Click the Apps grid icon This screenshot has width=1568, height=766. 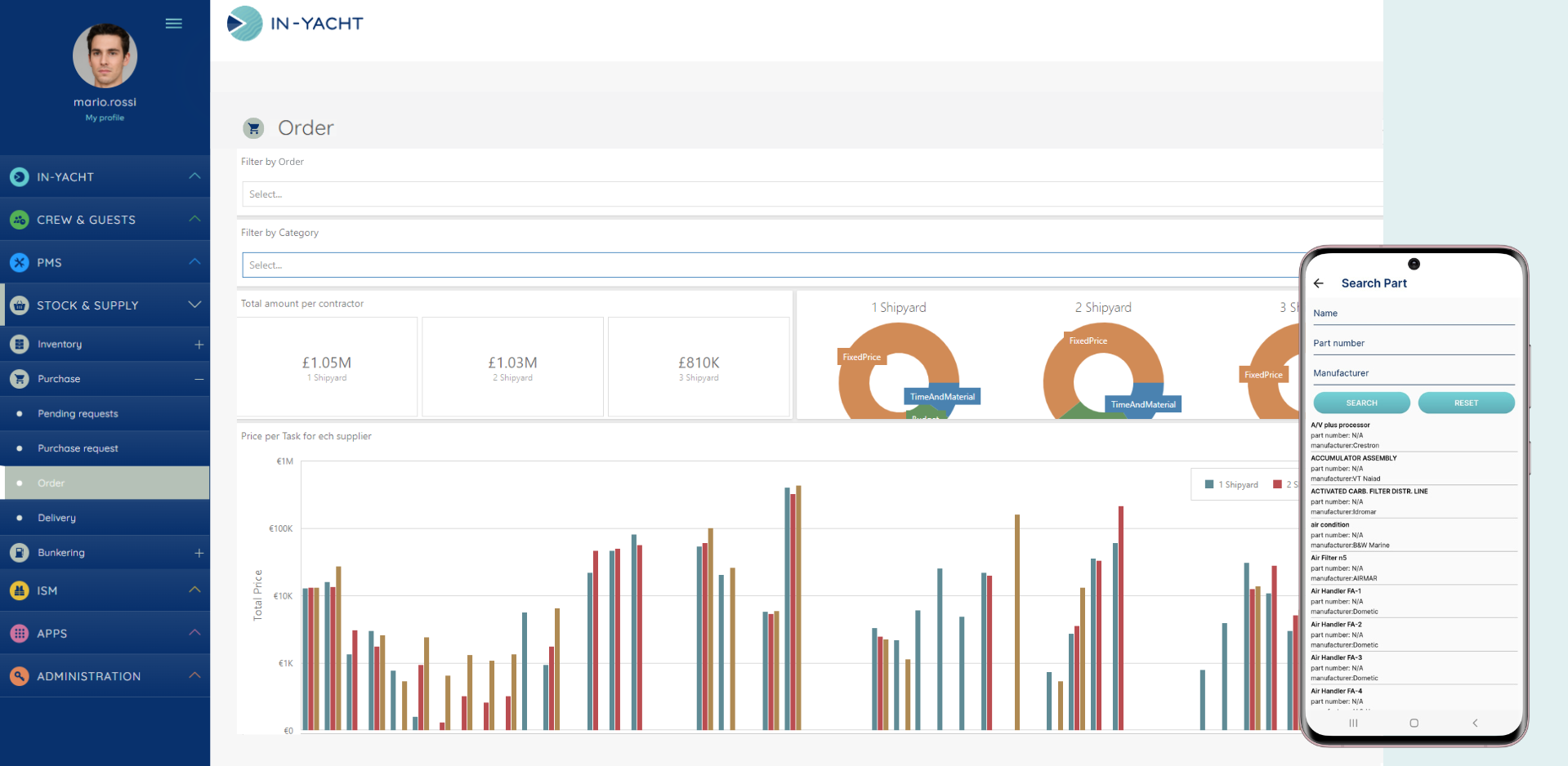(20, 633)
